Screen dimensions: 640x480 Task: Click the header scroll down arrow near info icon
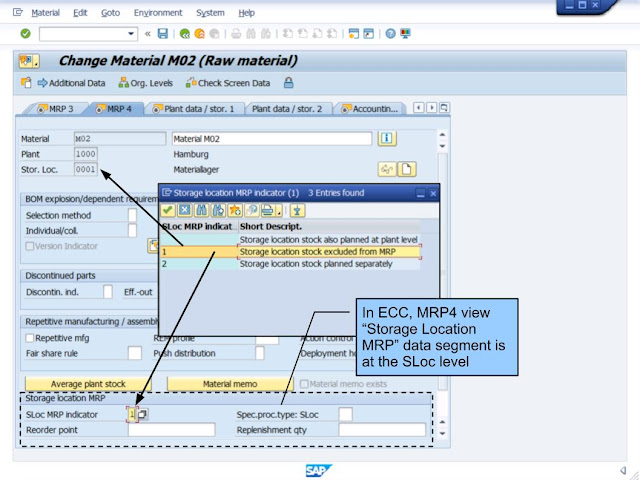442,146
